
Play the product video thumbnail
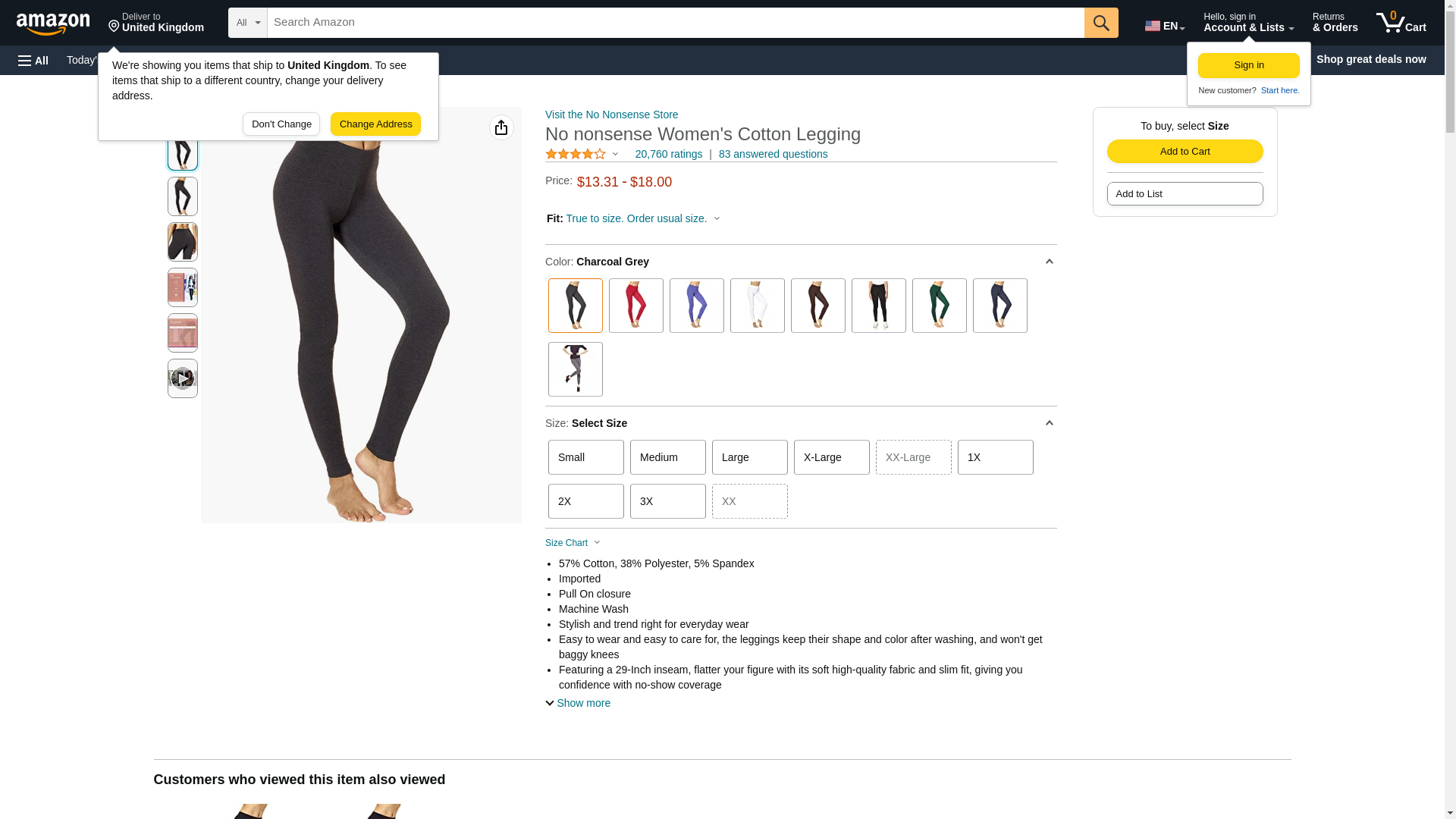click(x=183, y=378)
